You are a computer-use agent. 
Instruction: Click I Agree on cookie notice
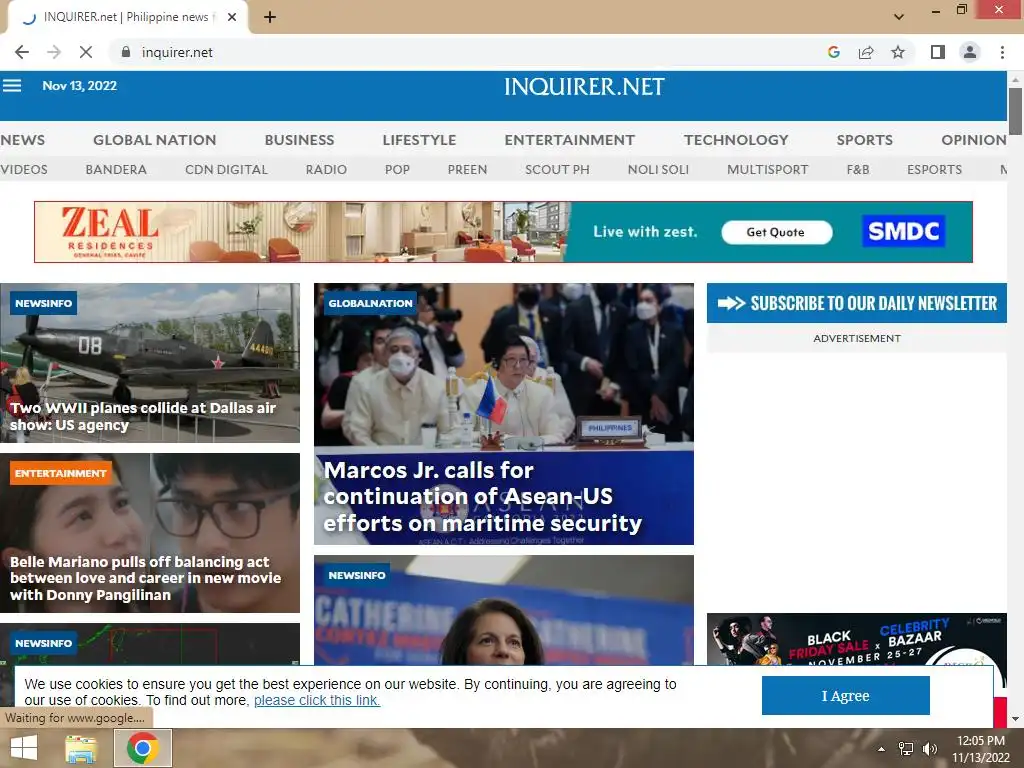click(x=845, y=696)
